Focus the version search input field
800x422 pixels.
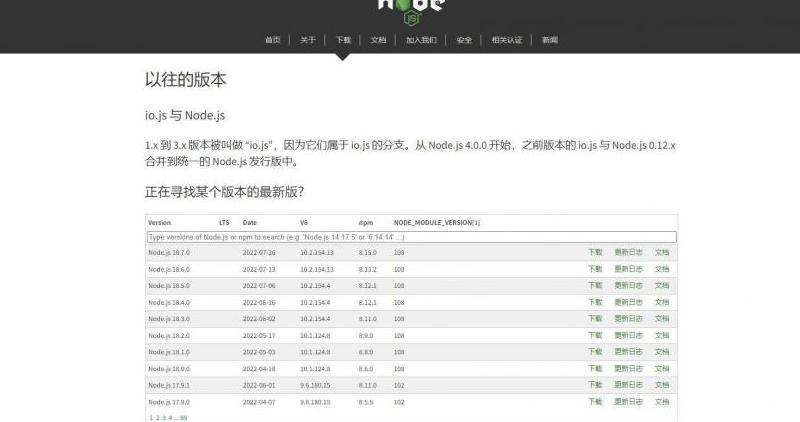tap(412, 237)
